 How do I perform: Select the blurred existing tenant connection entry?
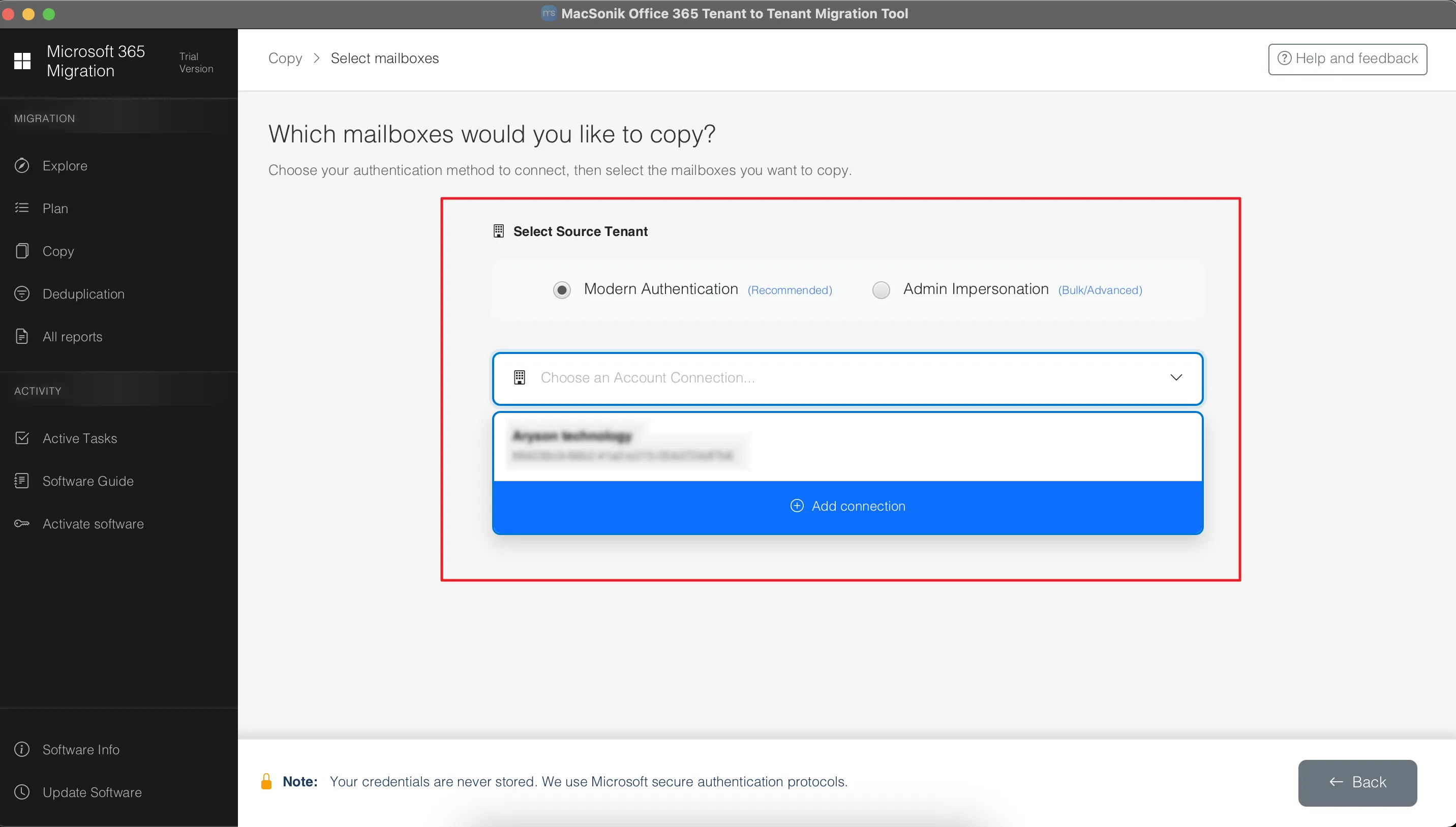847,446
